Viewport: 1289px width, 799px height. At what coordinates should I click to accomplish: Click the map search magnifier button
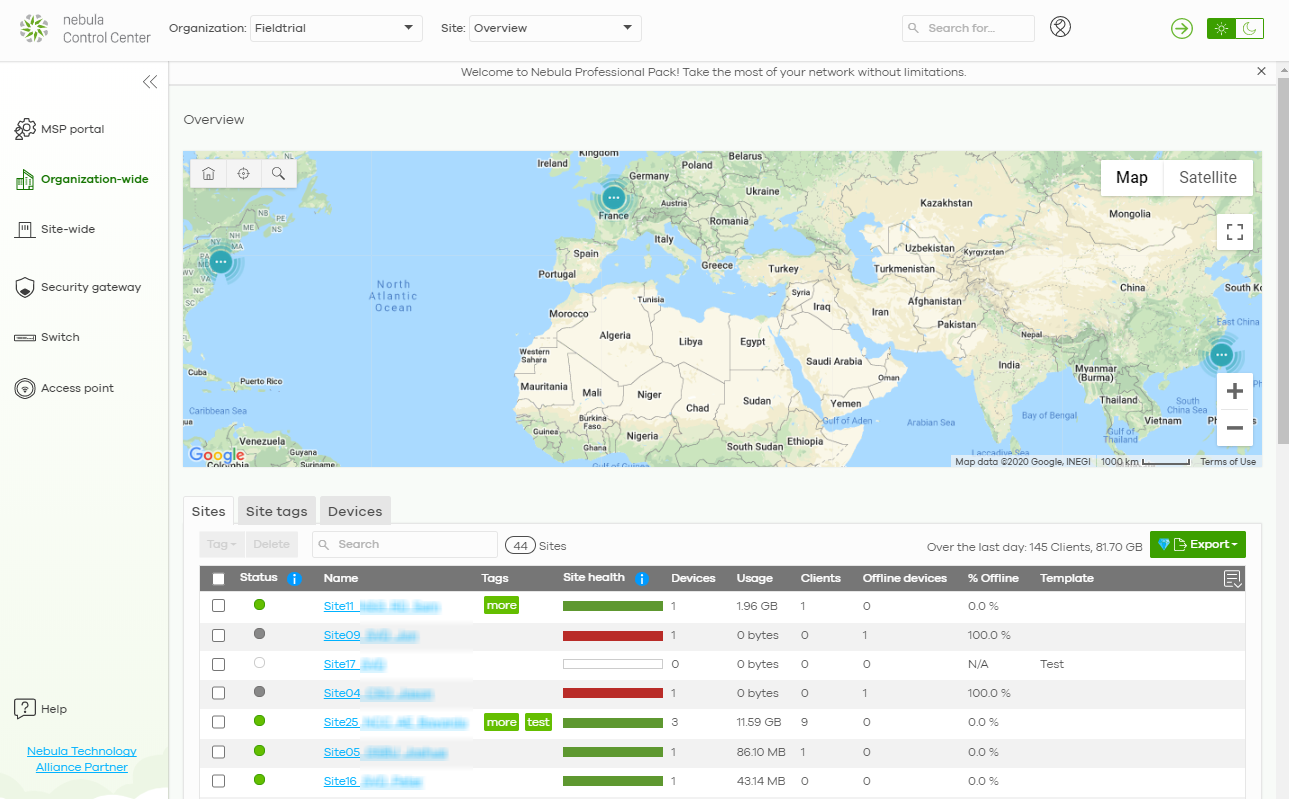[x=278, y=173]
